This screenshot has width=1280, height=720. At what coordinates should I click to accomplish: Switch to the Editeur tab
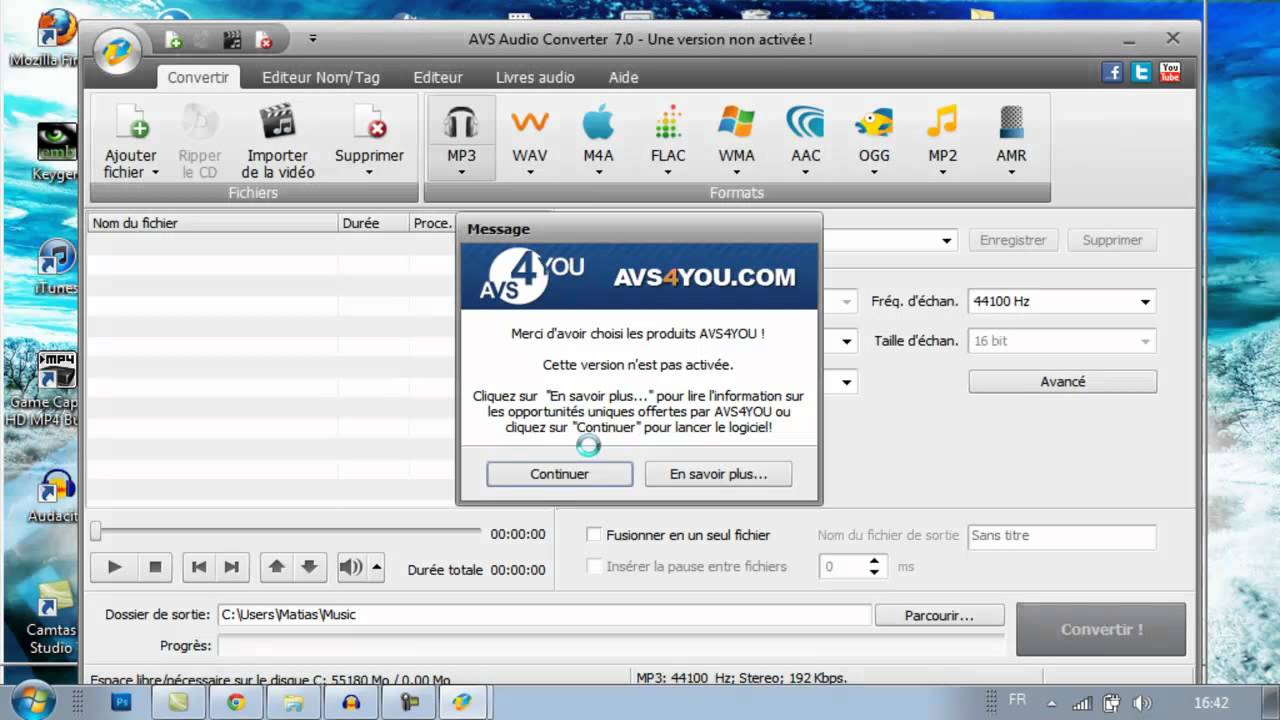(438, 77)
